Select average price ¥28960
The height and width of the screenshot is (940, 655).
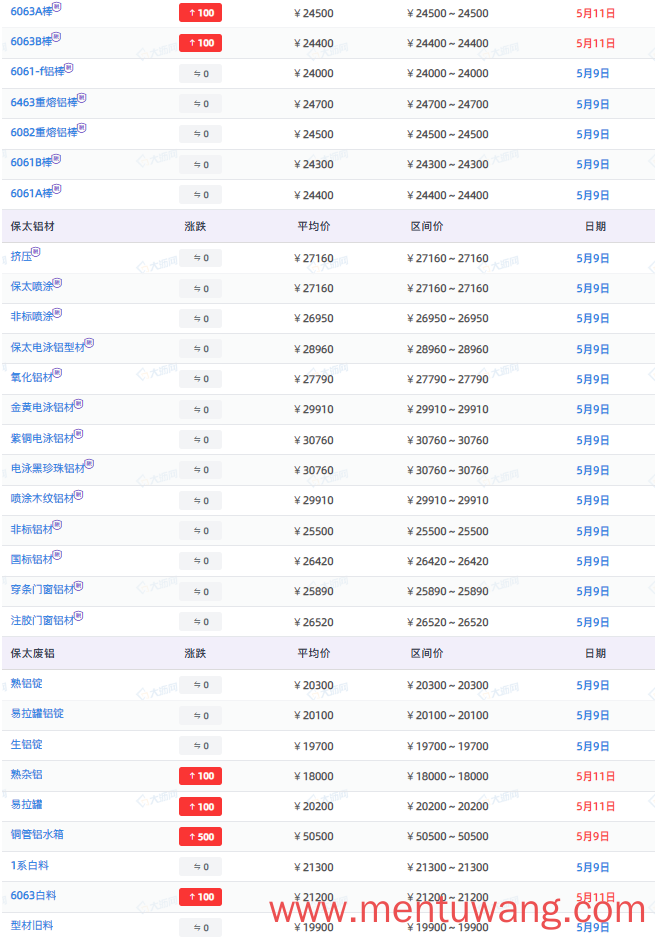(314, 349)
